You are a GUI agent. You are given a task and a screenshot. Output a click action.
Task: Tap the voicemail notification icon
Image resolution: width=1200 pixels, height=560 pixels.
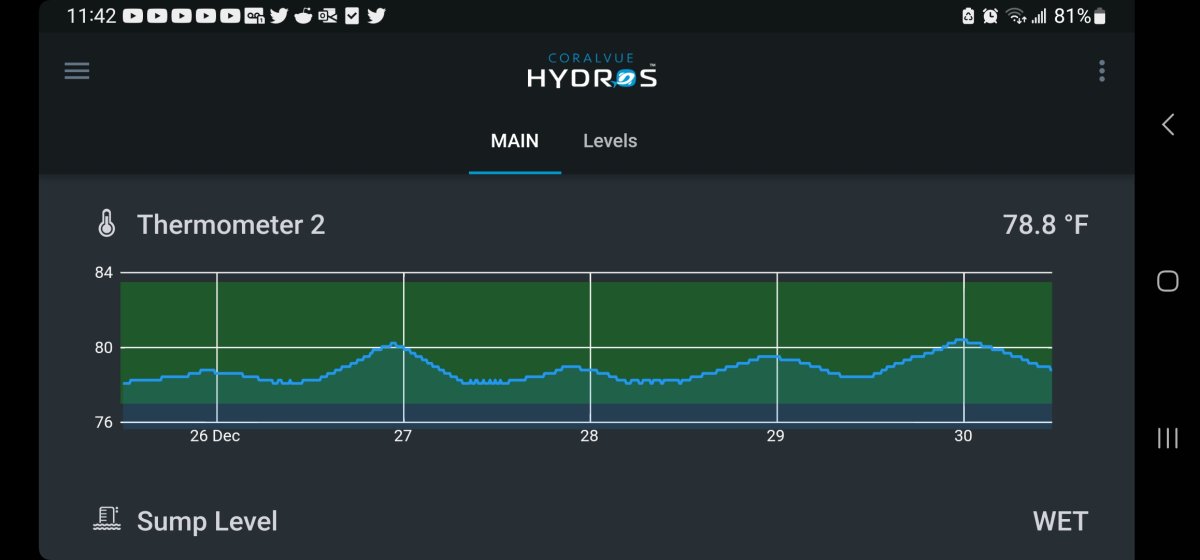pyautogui.click(x=255, y=16)
